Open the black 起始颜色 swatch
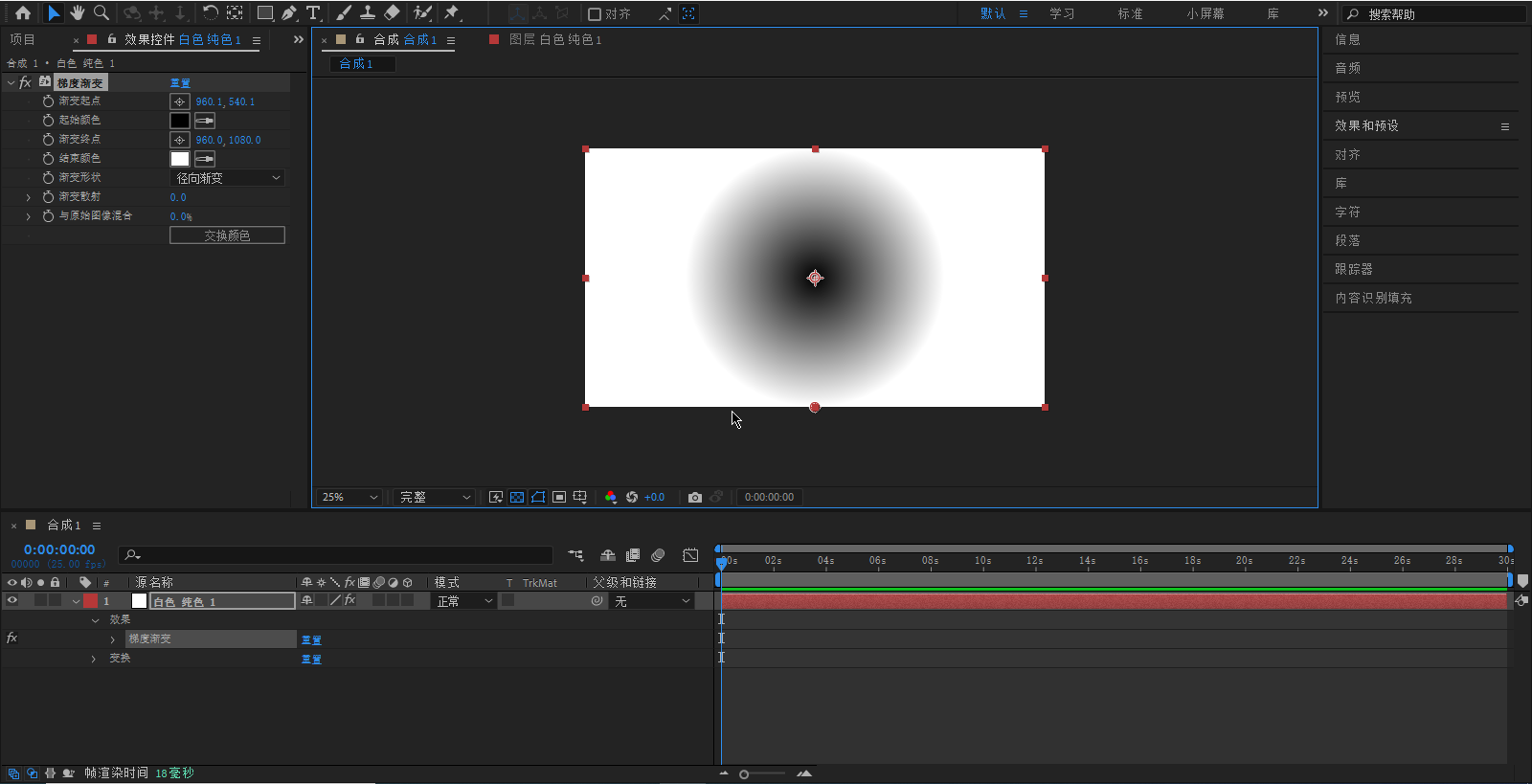Image resolution: width=1532 pixels, height=784 pixels. pos(180,121)
